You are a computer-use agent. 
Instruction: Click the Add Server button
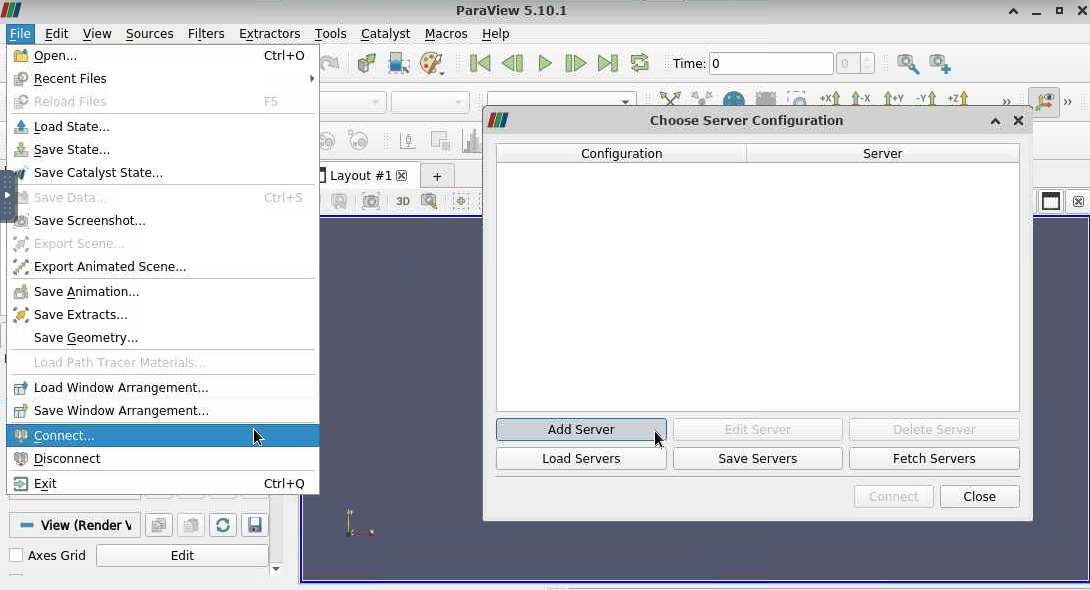(580, 429)
